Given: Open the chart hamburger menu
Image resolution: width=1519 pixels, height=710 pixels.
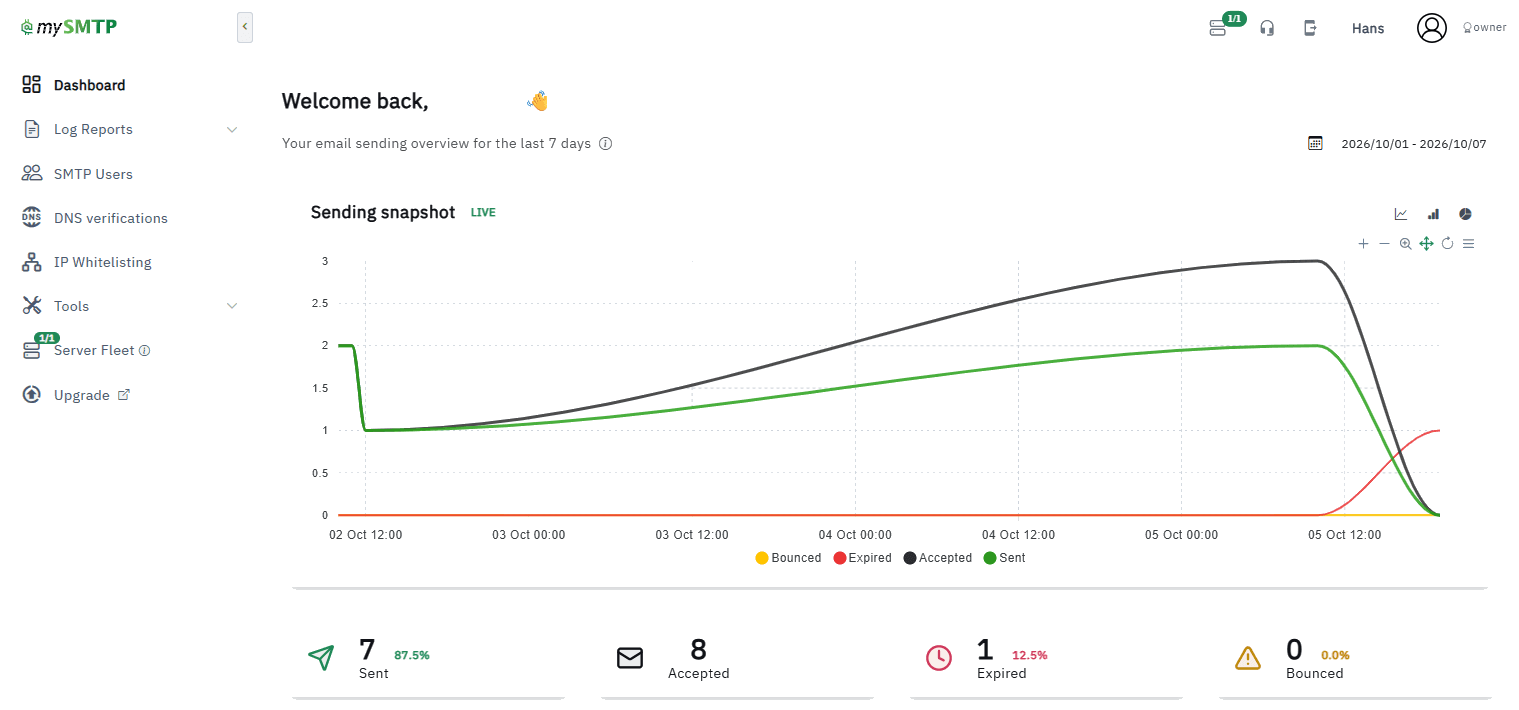Looking at the screenshot, I should click(x=1468, y=244).
